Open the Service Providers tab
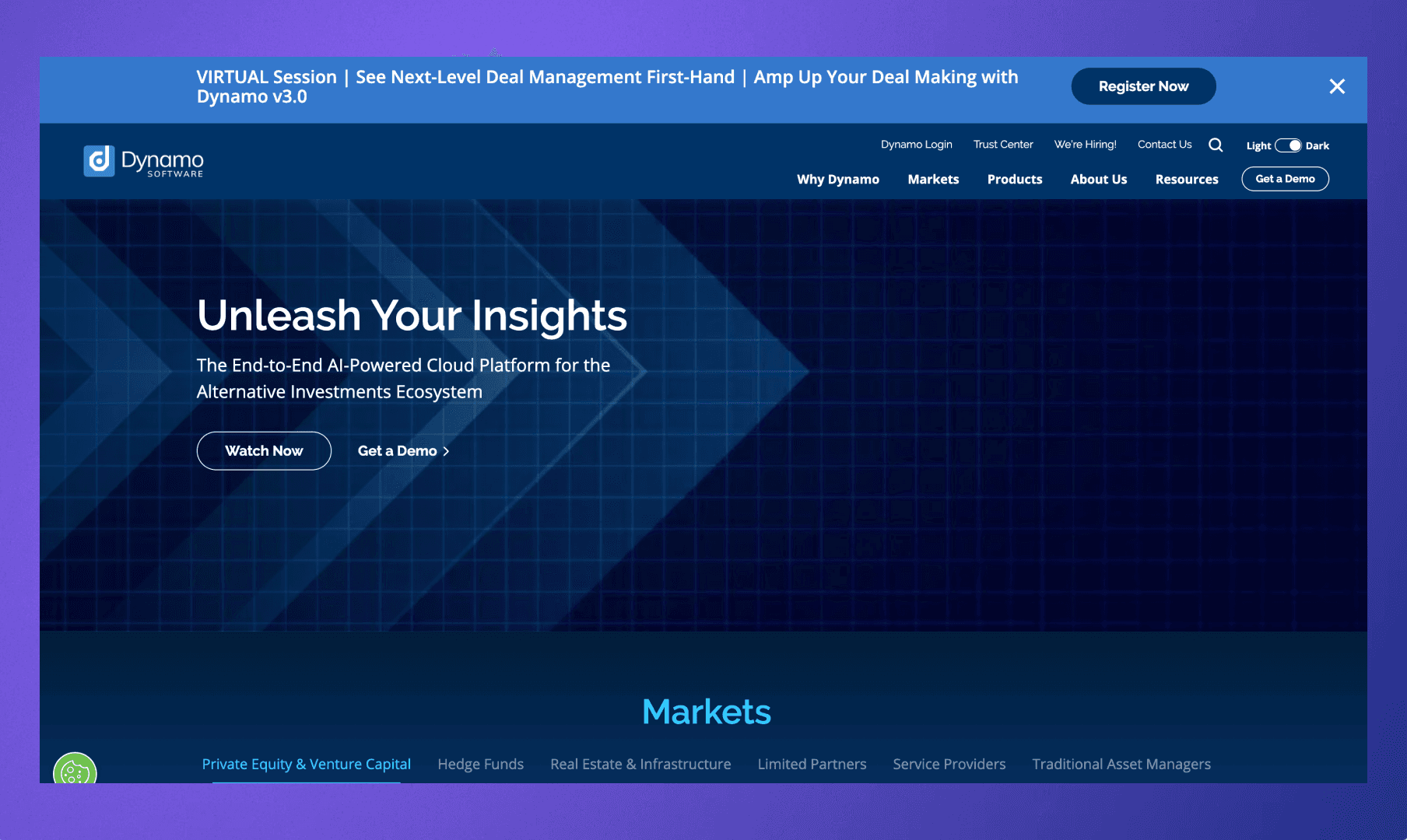The width and height of the screenshot is (1407, 840). 949,765
